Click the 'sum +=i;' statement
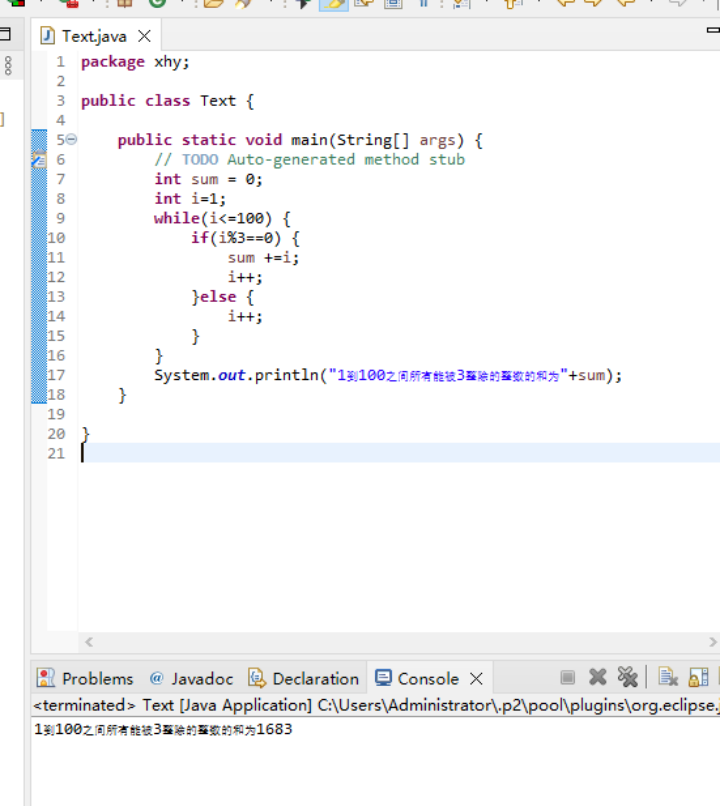Screen dimensions: 720x806 click(x=263, y=257)
